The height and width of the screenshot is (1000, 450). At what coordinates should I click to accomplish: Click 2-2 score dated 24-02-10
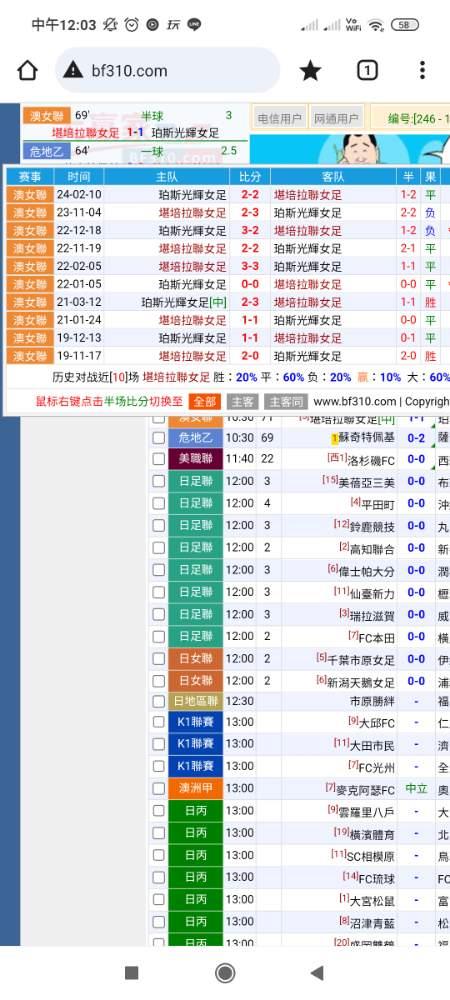click(x=250, y=195)
